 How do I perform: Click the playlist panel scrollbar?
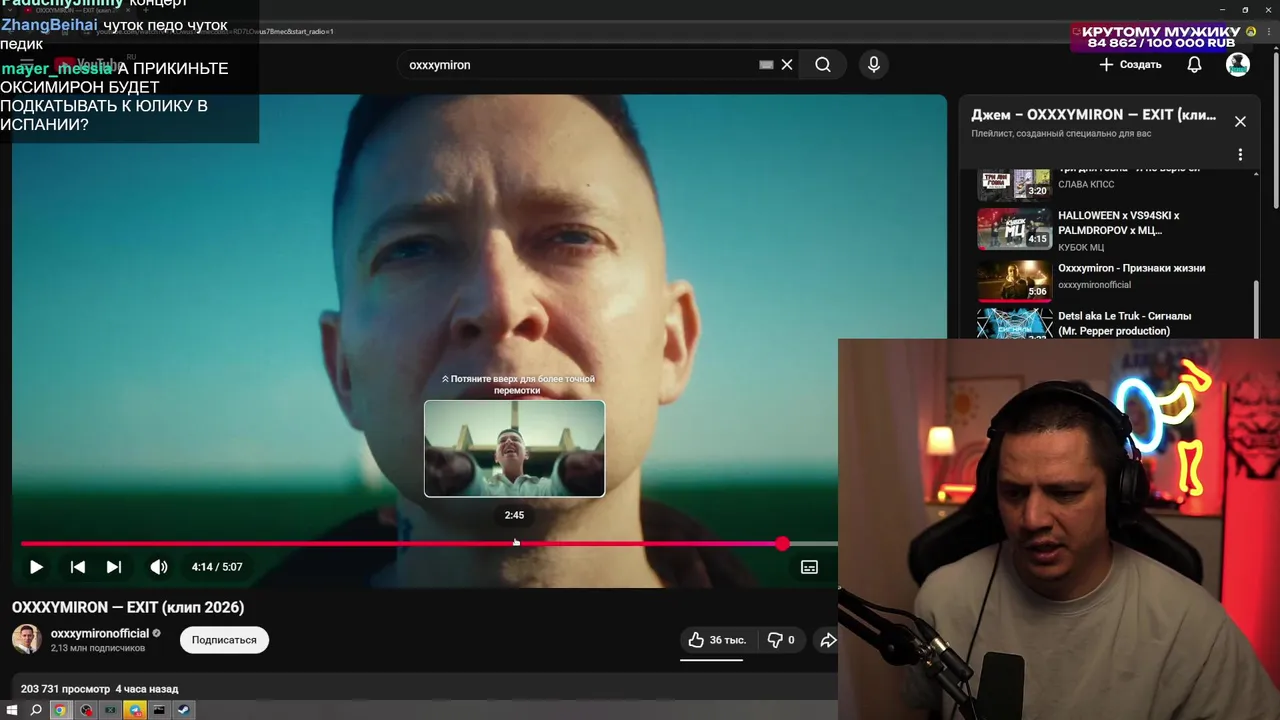pyautogui.click(x=1257, y=308)
